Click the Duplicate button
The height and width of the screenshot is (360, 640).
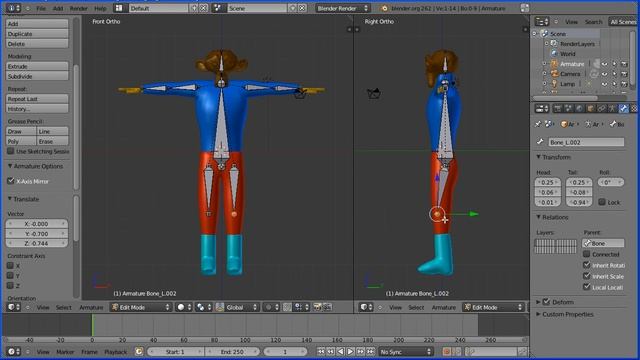click(x=37, y=34)
